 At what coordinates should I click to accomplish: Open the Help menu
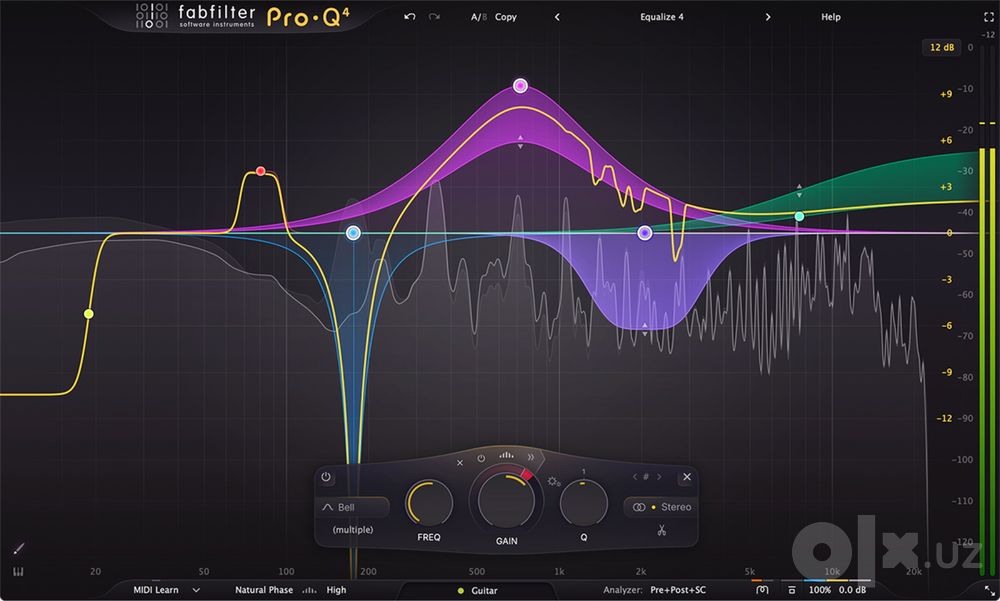pos(830,17)
